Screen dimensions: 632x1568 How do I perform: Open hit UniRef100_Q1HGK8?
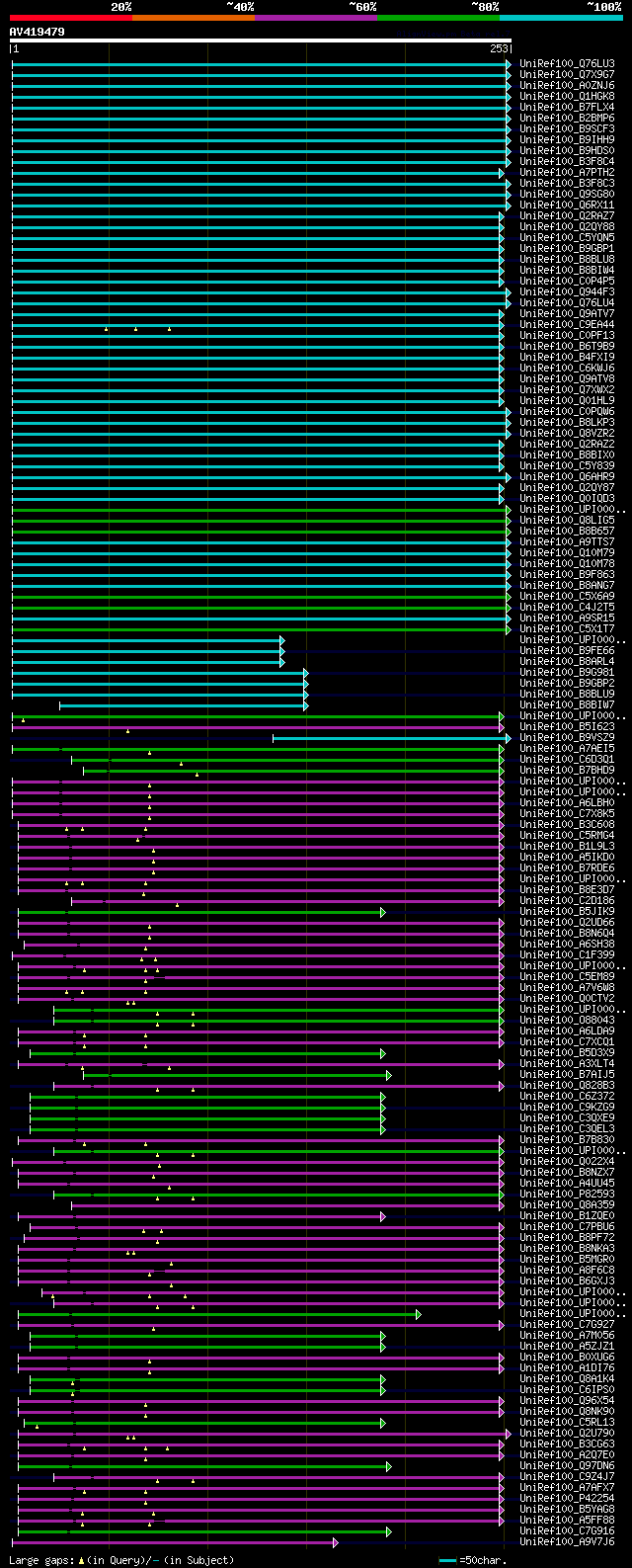click(x=567, y=97)
